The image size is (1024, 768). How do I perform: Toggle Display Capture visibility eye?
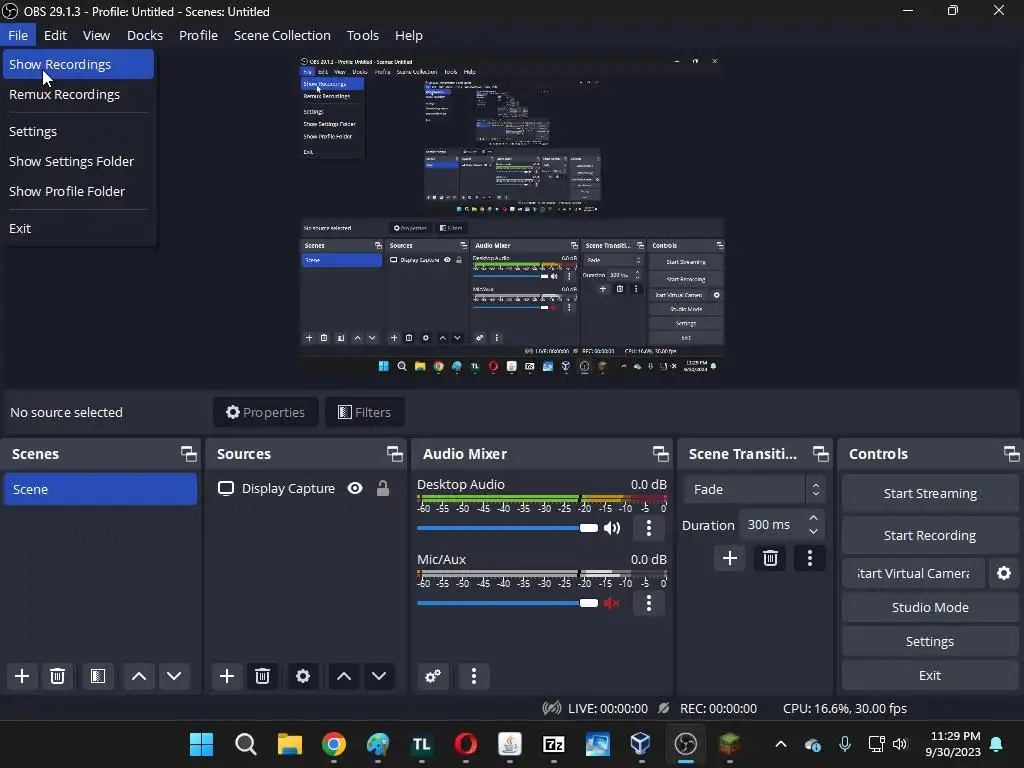355,488
